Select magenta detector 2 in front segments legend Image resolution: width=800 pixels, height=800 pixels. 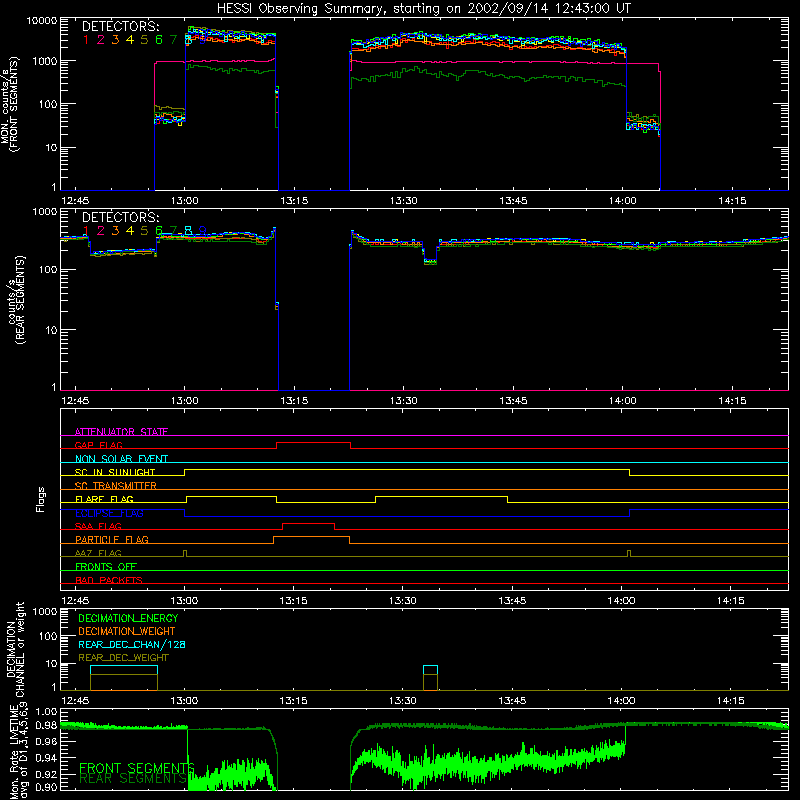101,40
